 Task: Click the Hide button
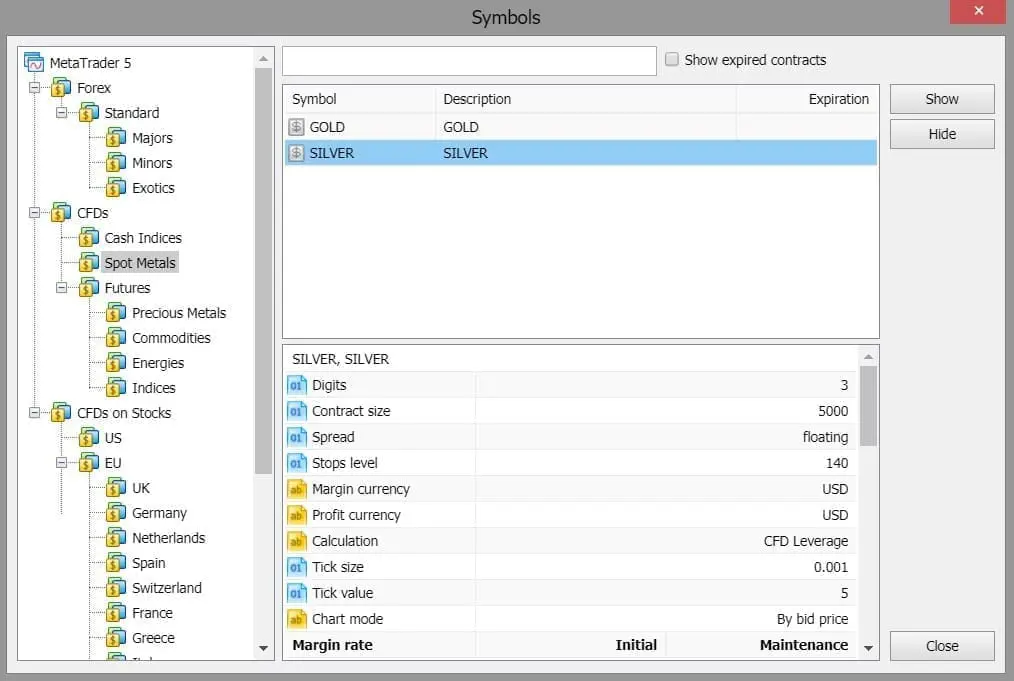[941, 133]
